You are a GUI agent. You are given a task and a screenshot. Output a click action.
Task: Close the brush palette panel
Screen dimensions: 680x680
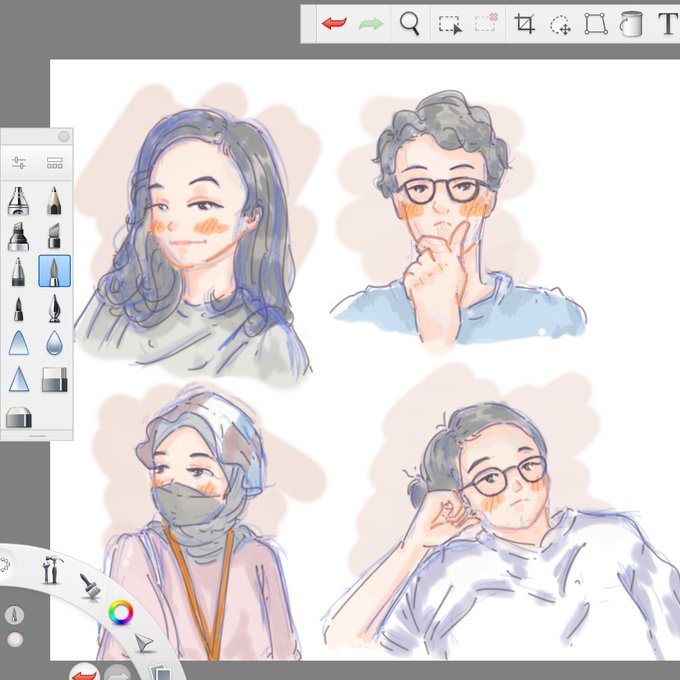pos(64,137)
